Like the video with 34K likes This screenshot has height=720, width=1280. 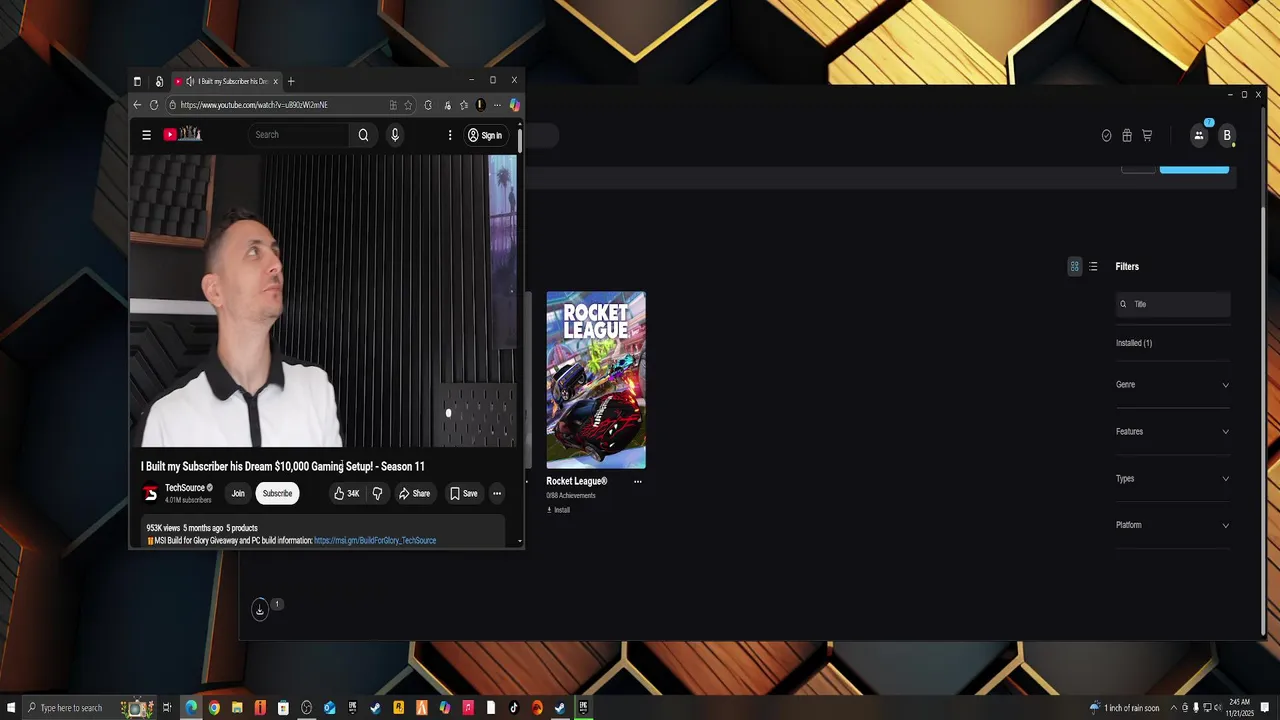tap(346, 493)
